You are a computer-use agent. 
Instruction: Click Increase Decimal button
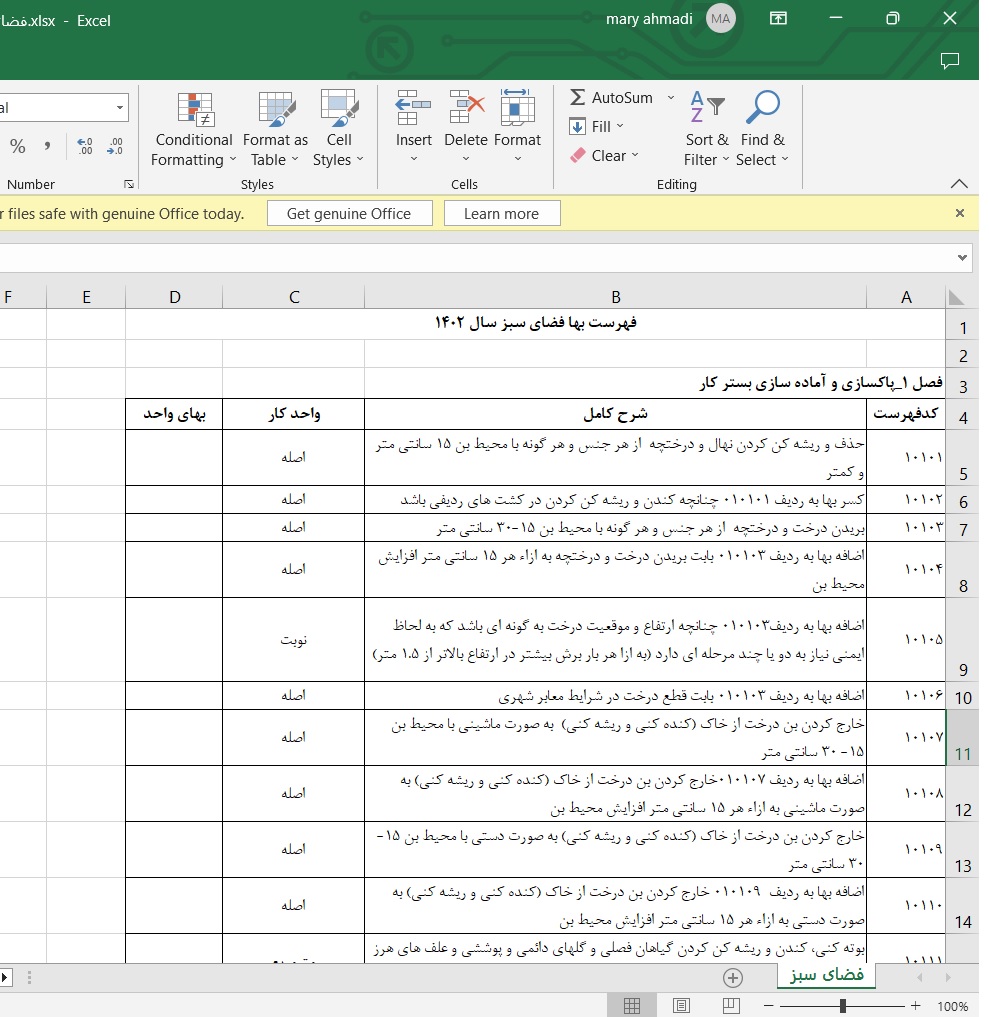[84, 146]
